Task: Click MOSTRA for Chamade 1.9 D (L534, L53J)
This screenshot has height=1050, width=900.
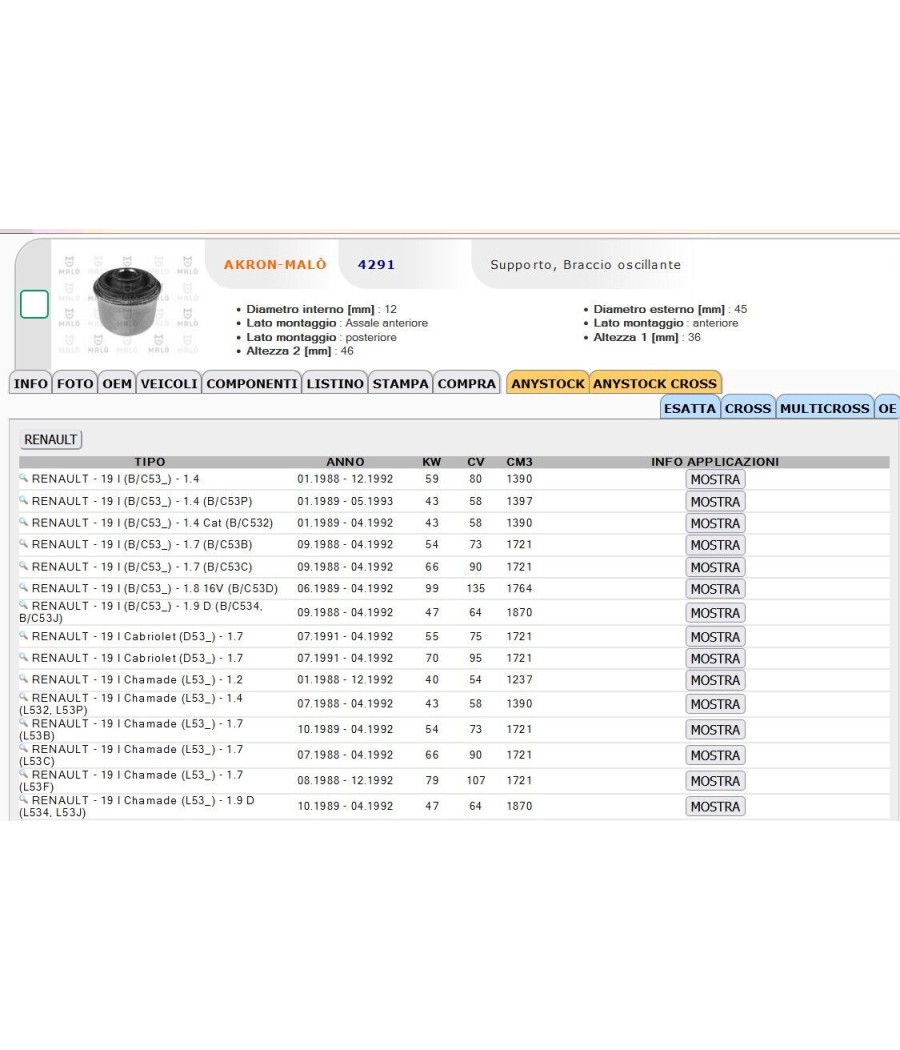Action: click(x=715, y=807)
